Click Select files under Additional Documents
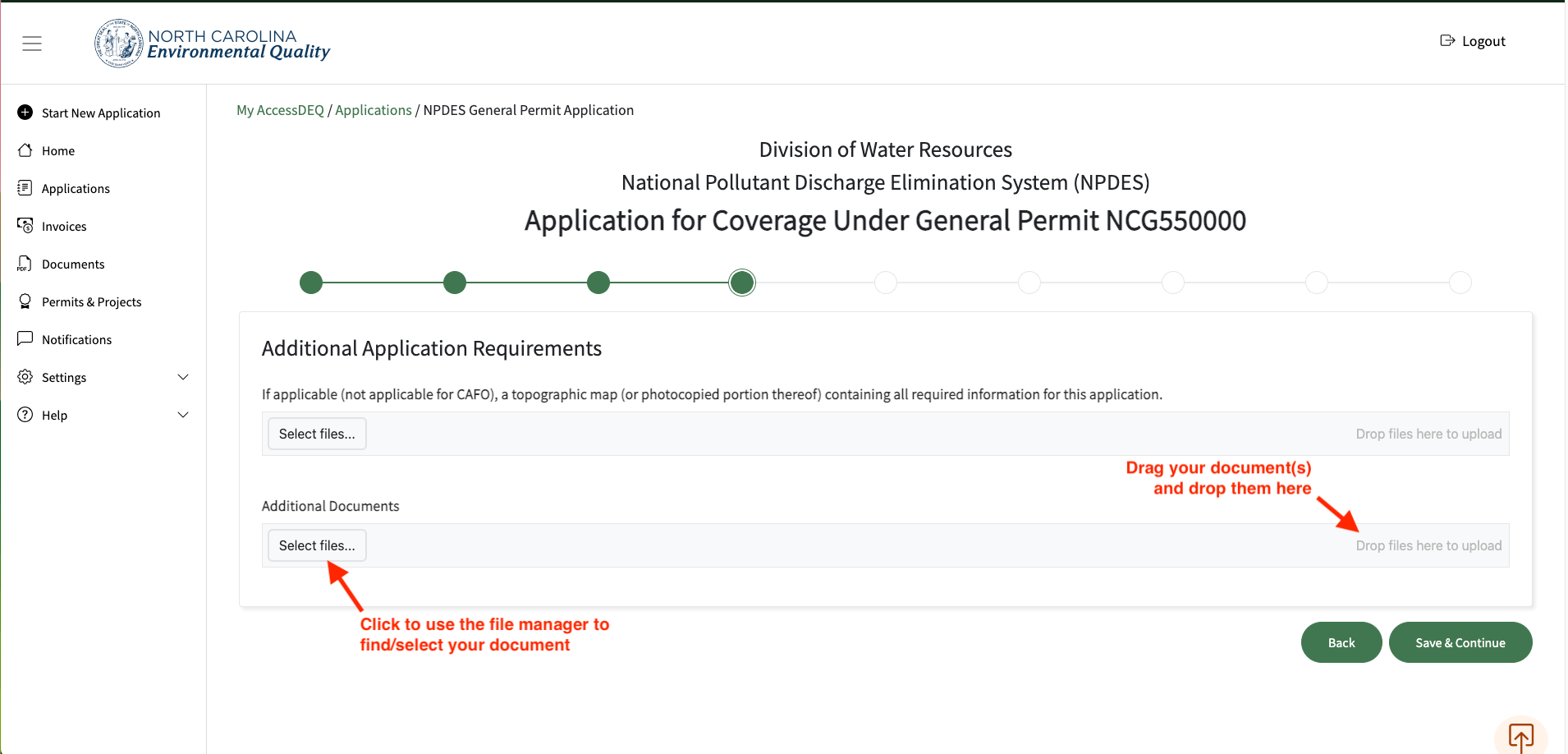The width and height of the screenshot is (1568, 754). [317, 545]
